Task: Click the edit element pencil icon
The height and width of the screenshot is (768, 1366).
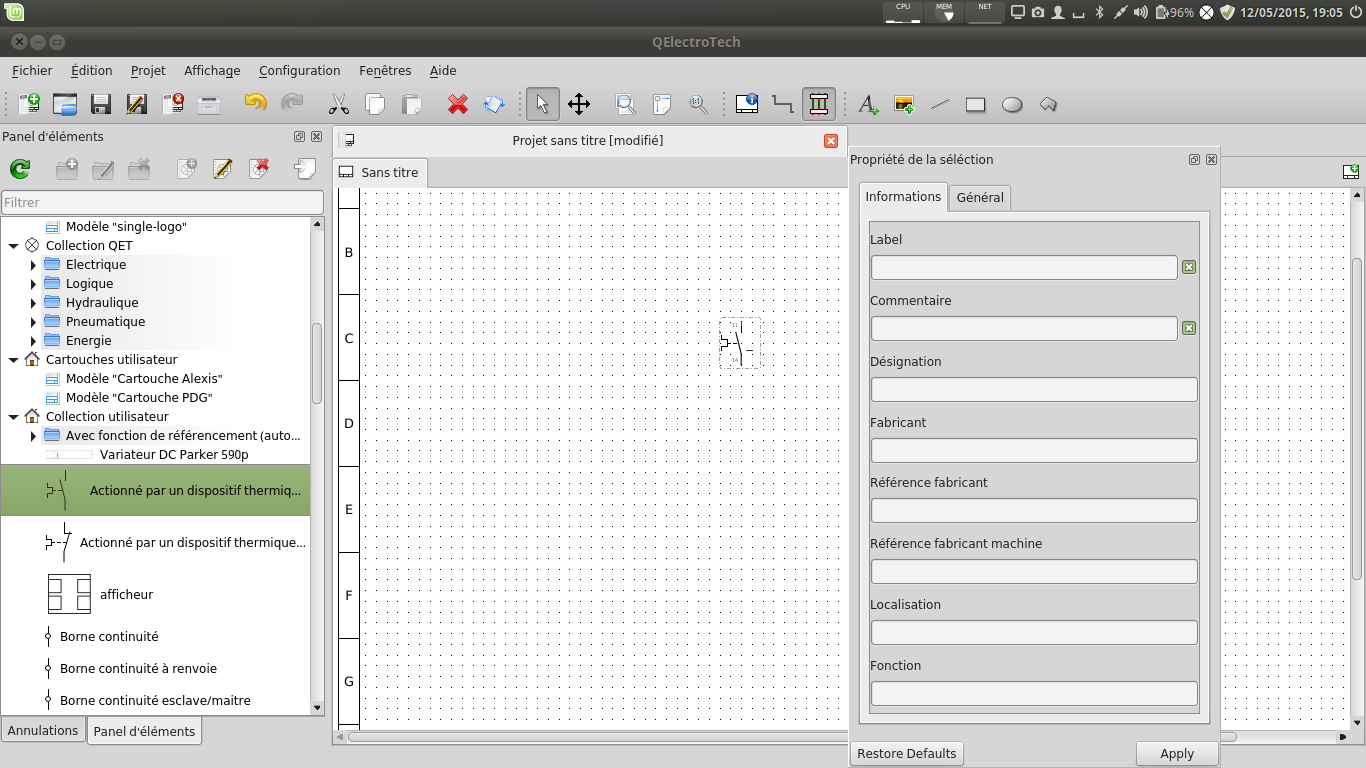Action: (x=223, y=170)
